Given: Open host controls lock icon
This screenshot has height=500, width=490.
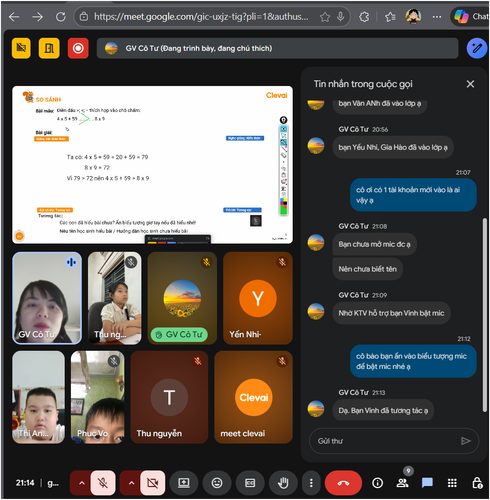Looking at the screenshot, I should pyautogui.click(x=477, y=483).
